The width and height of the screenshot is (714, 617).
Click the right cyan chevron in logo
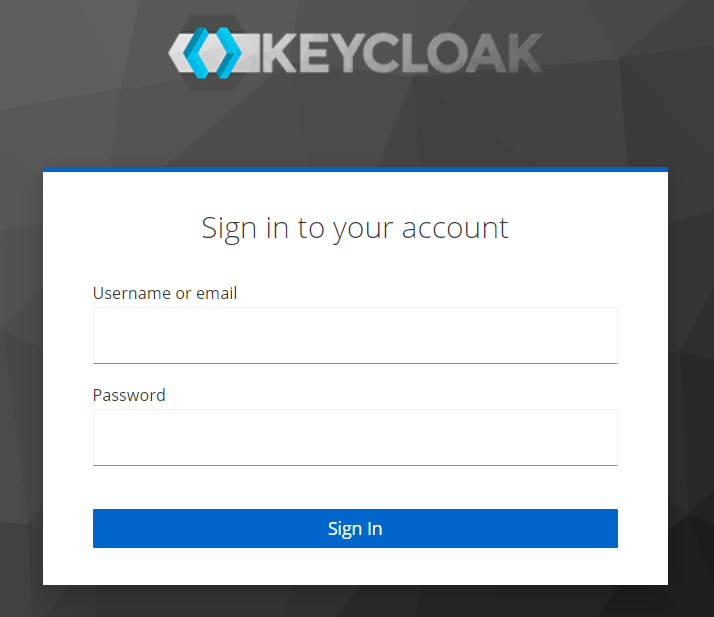[229, 53]
